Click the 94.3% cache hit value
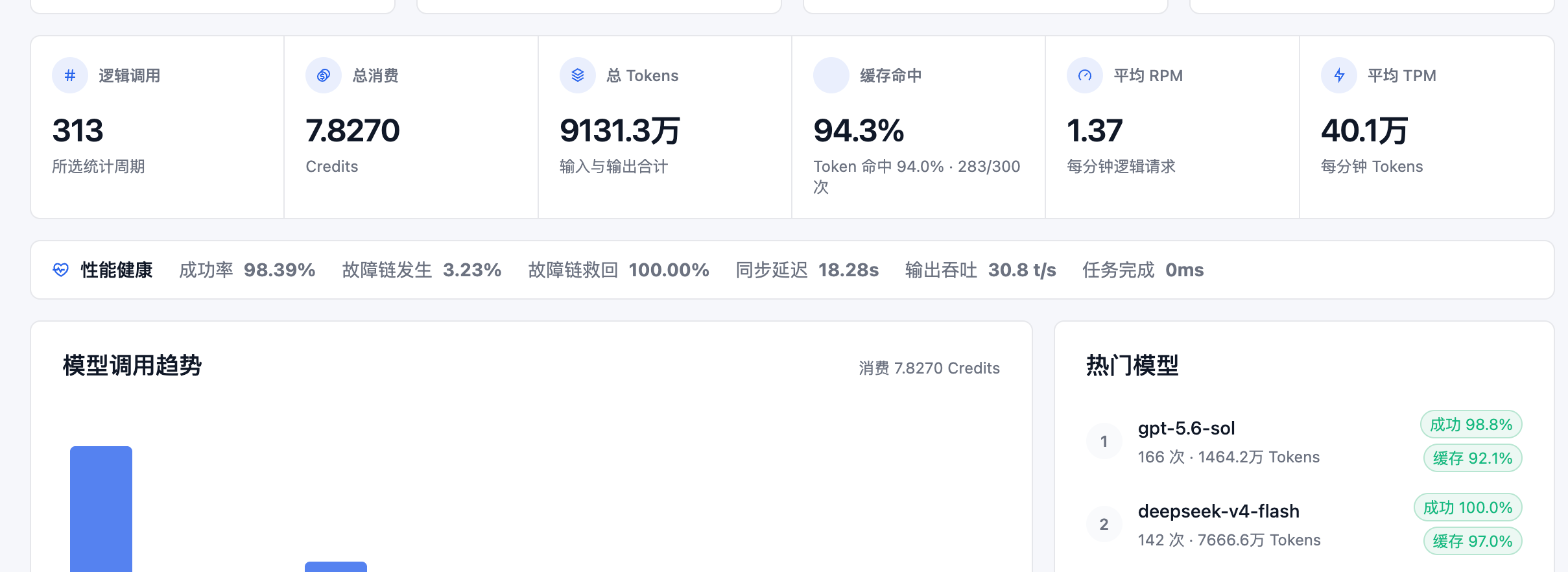 [x=859, y=130]
